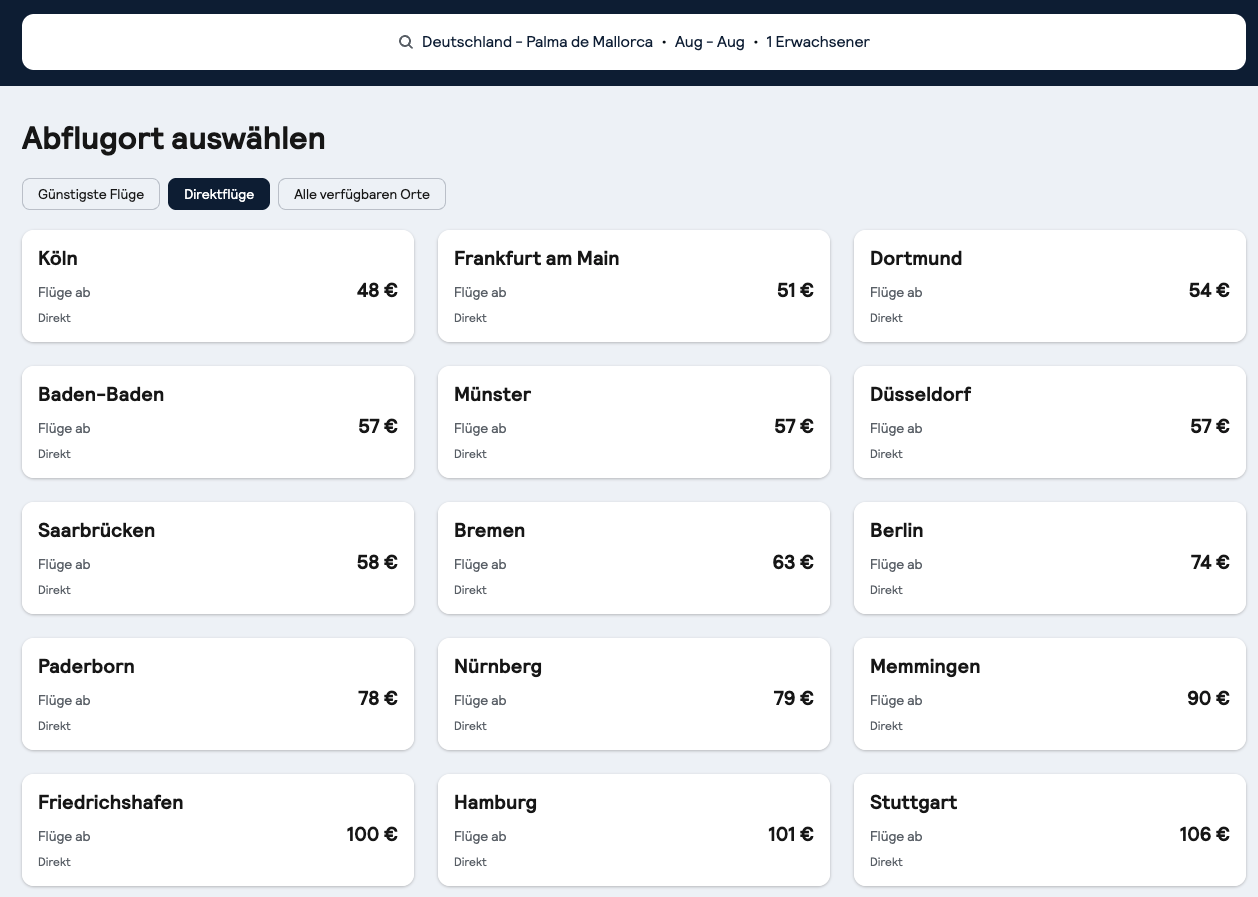This screenshot has width=1258, height=897.
Task: Select the Baden-Baden flight card
Action: point(218,422)
